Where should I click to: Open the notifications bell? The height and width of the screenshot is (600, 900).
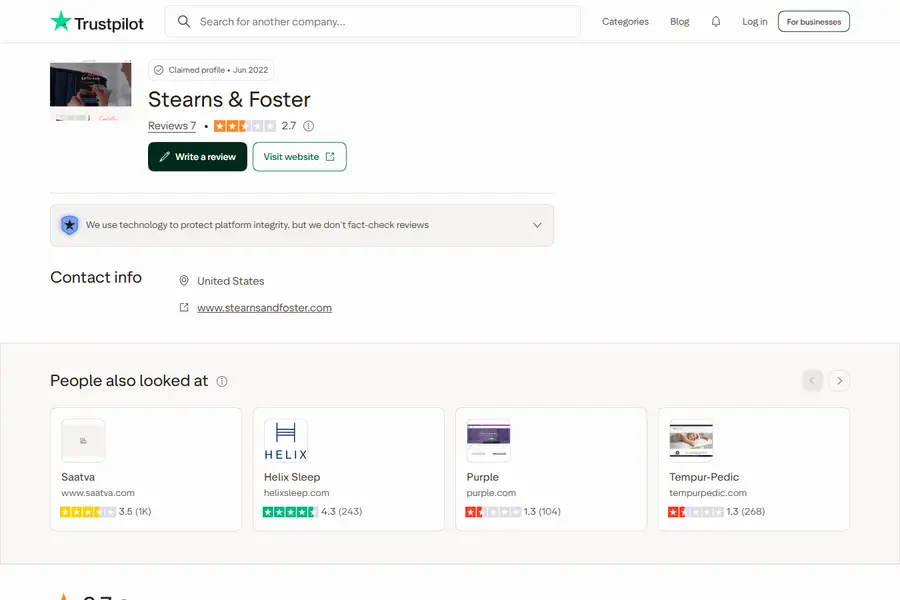716,22
